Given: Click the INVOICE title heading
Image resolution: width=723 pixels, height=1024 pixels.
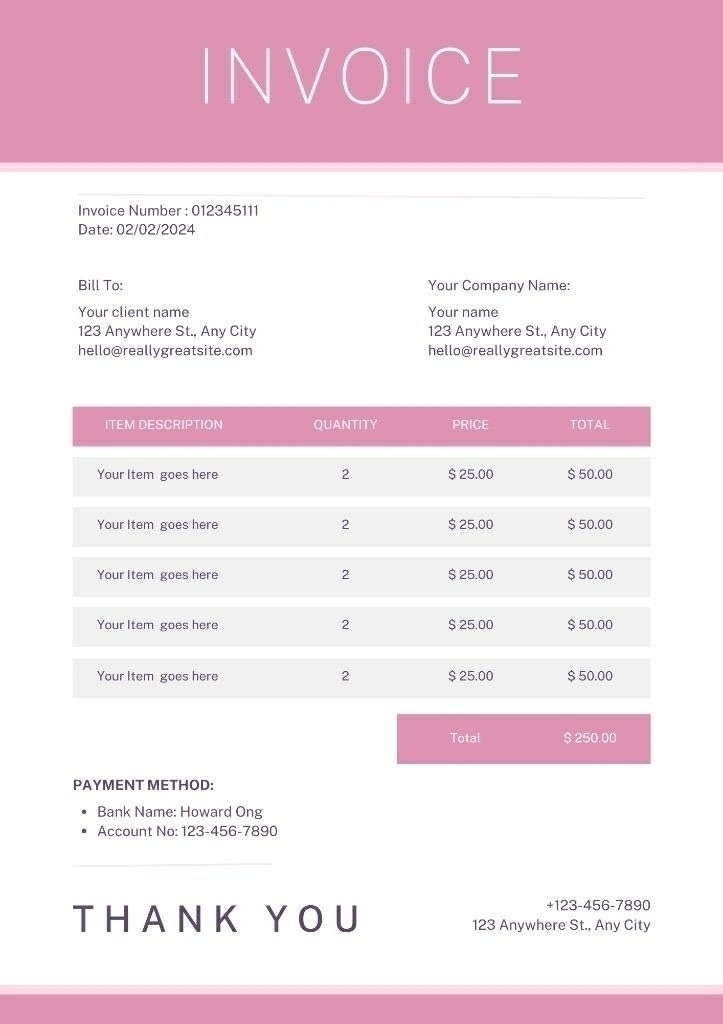Looking at the screenshot, I should [x=361, y=76].
